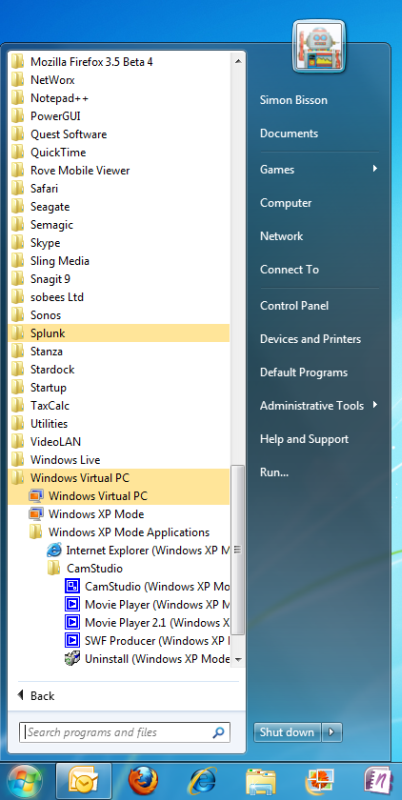
Task: Expand the Windows Live folder
Action: (x=119, y=460)
